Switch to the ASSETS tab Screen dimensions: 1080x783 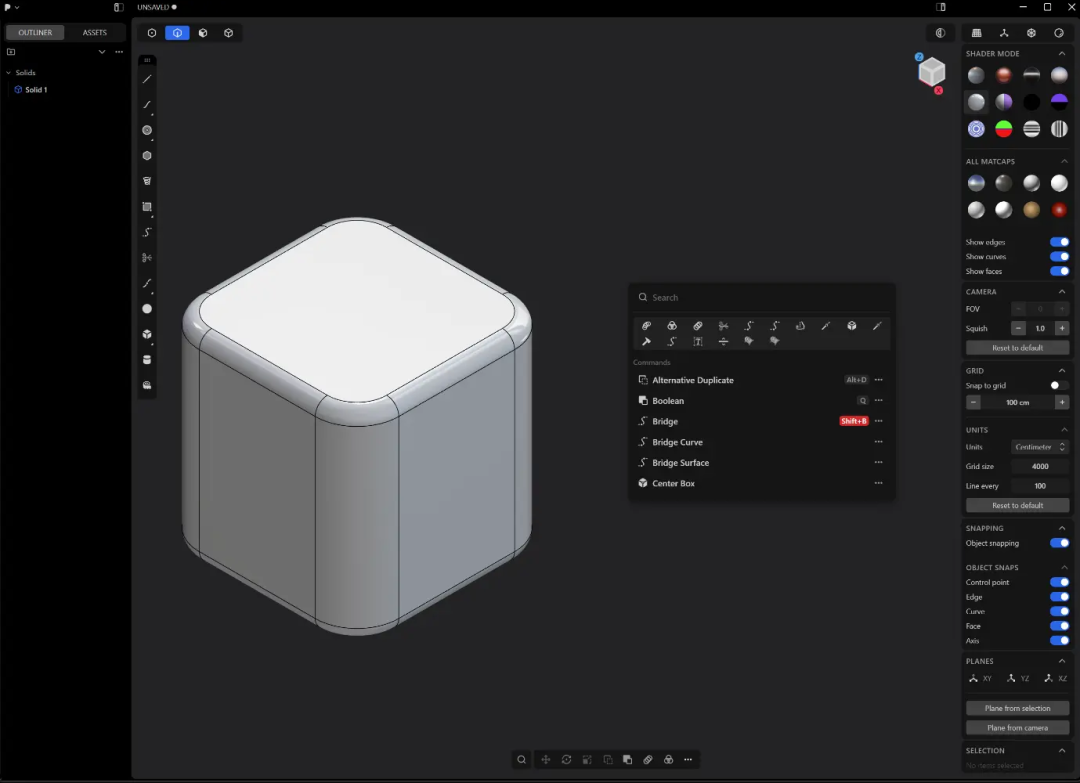(x=95, y=32)
